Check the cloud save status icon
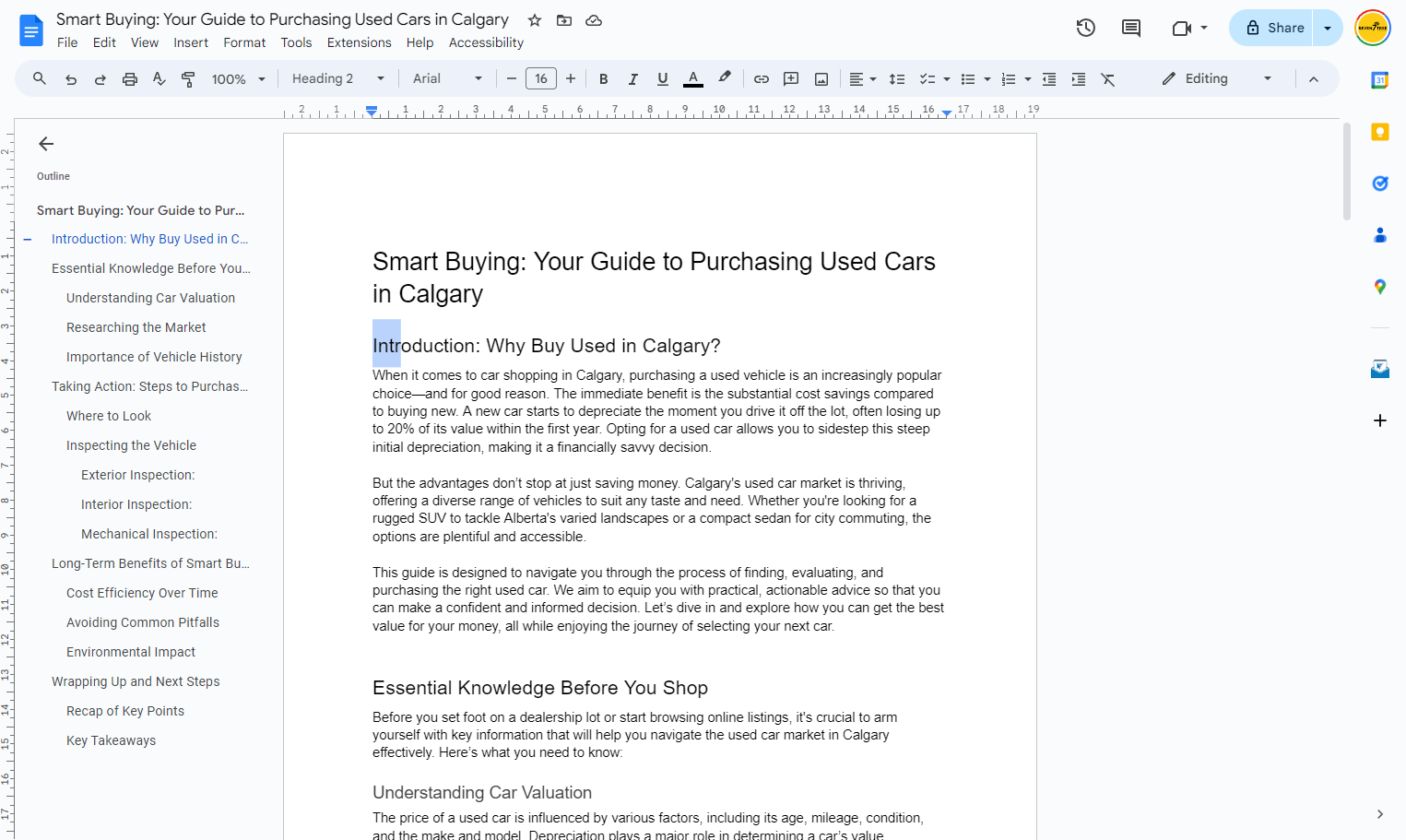 (x=594, y=20)
